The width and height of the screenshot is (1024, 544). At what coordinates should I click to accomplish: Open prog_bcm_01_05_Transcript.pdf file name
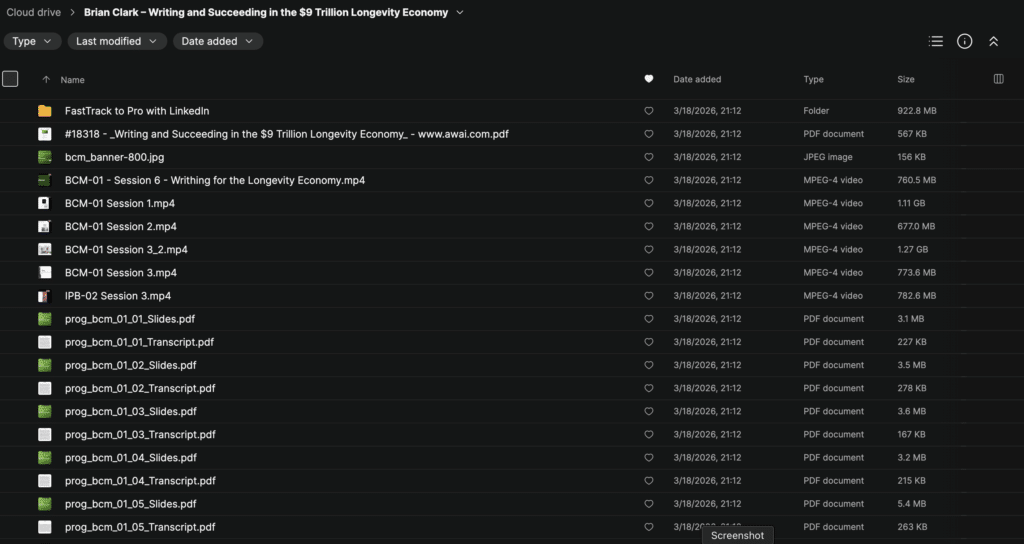(140, 527)
